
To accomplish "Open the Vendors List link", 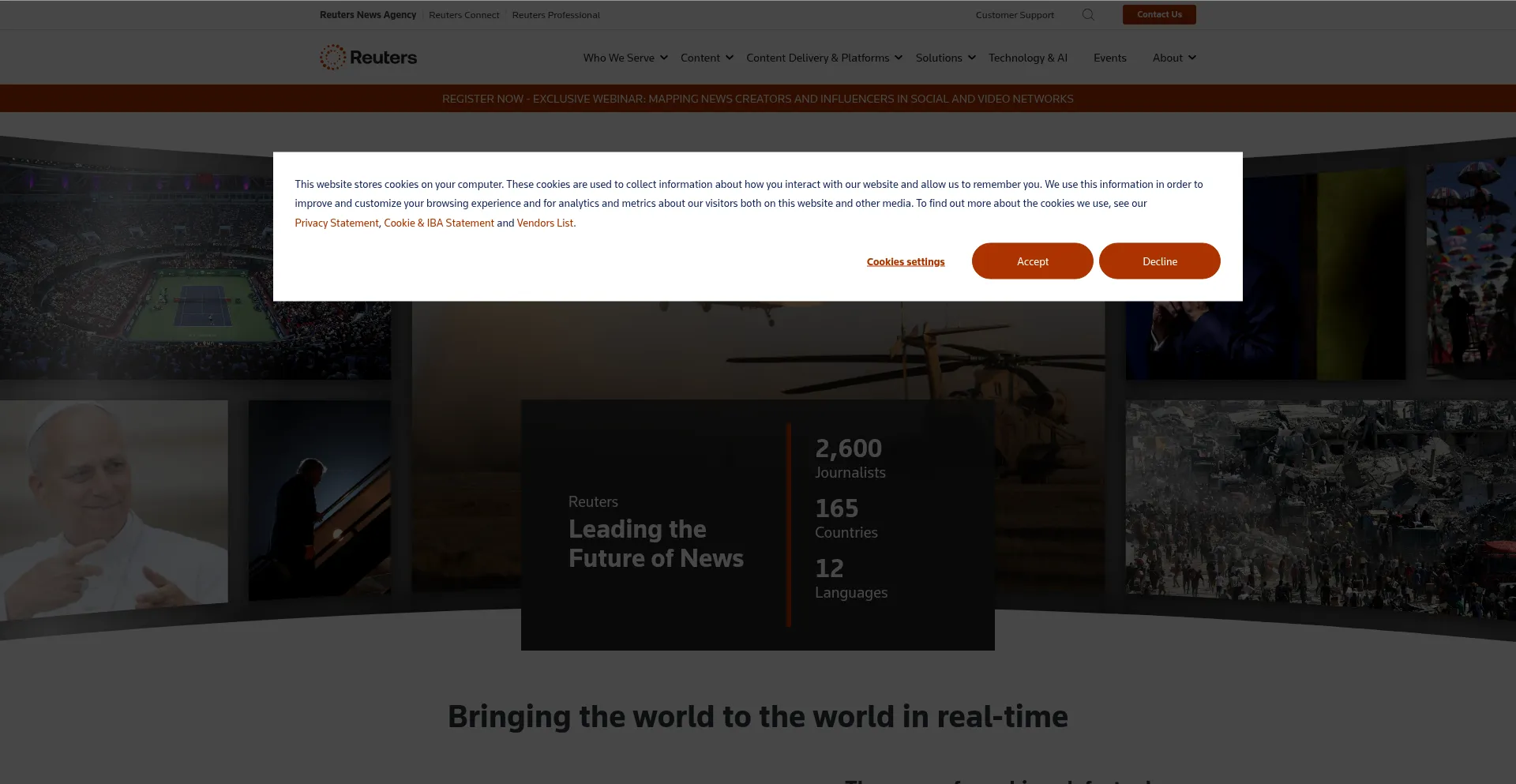I will (x=545, y=223).
